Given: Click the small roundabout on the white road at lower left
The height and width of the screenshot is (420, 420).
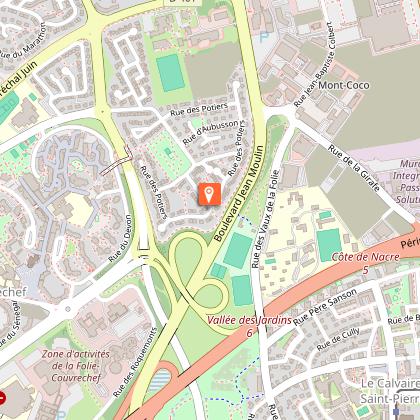Looking at the screenshot, I should (x=68, y=309).
